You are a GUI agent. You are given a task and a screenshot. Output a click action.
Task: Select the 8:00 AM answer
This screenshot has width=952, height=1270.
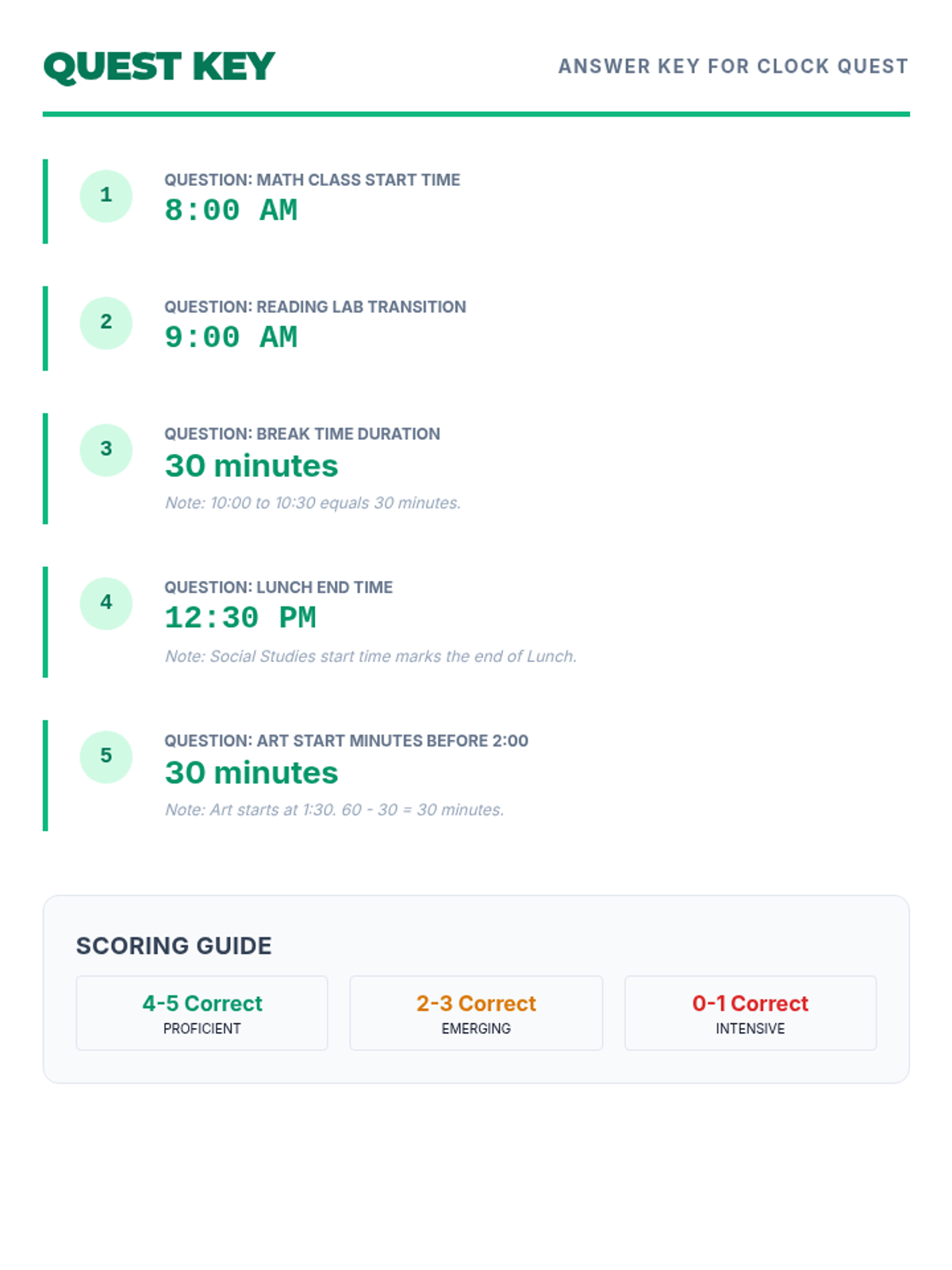(x=231, y=210)
